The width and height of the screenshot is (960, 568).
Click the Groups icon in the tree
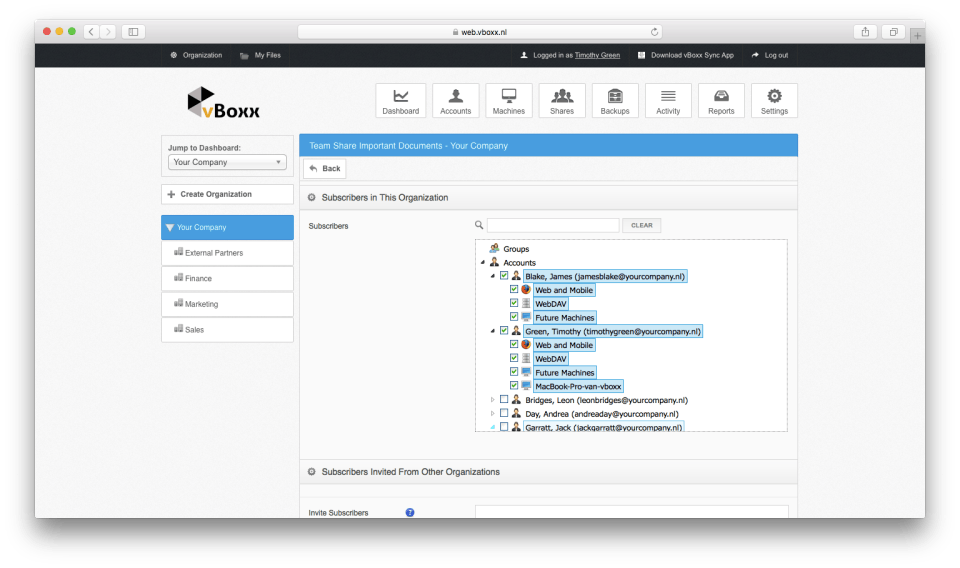click(x=494, y=248)
